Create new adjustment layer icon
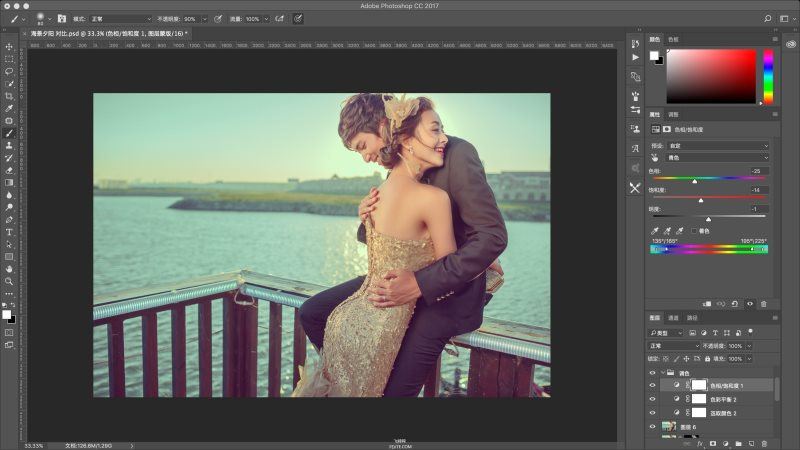 coord(726,444)
